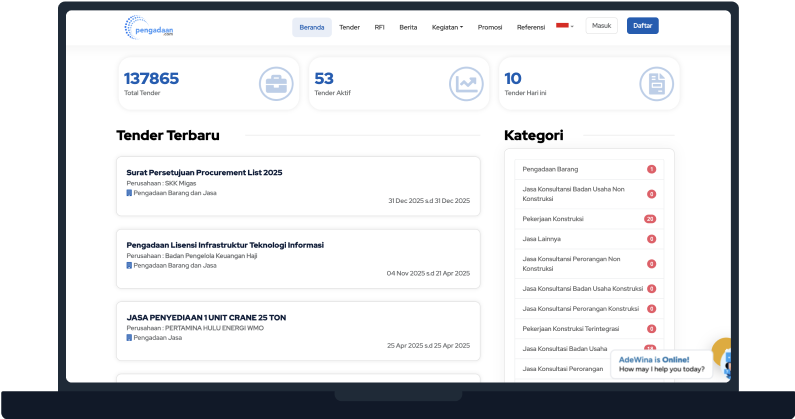
Task: Click the Masuk login button
Action: (601, 26)
